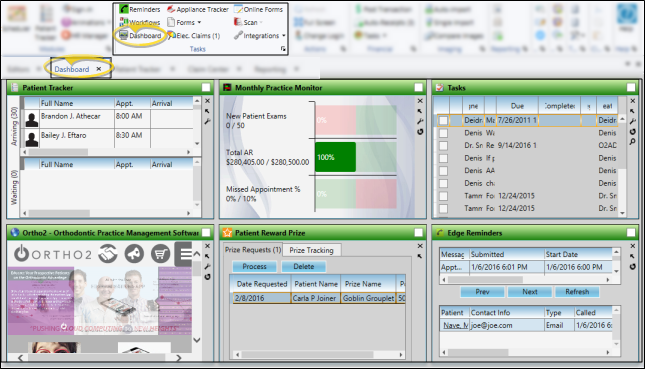Click the Refresh button in Edge Reminders
This screenshot has width=645, height=369.
pos(577,292)
